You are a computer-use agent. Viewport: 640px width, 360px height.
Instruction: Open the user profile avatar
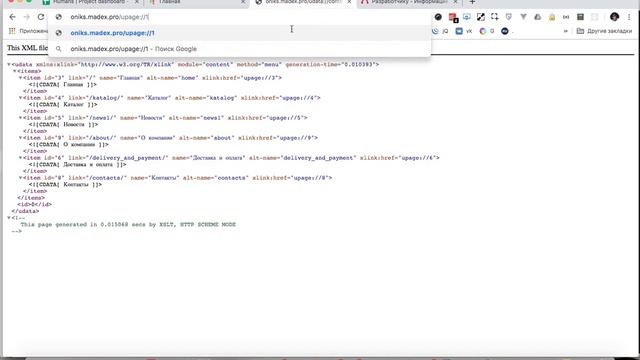click(x=614, y=17)
